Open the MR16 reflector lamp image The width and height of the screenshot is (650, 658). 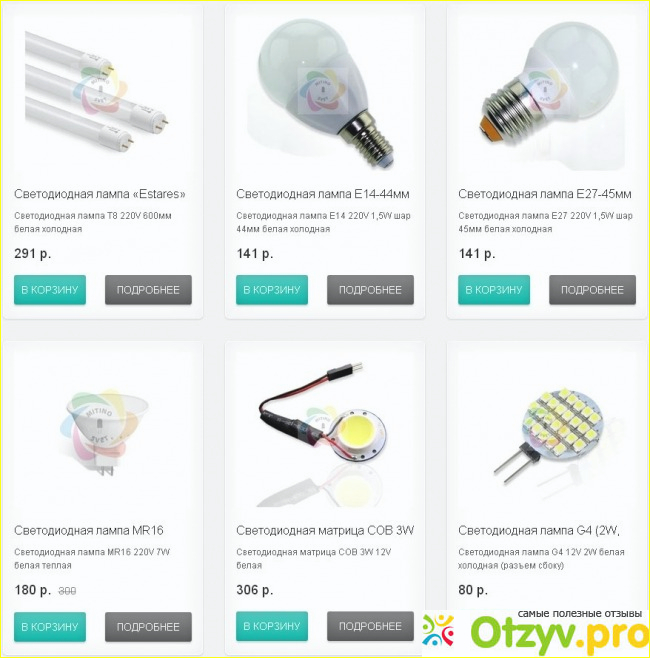[103, 430]
